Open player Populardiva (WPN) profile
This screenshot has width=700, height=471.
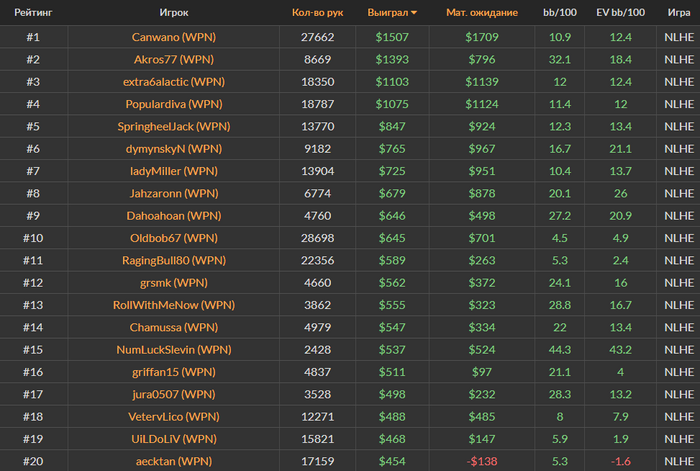point(174,104)
